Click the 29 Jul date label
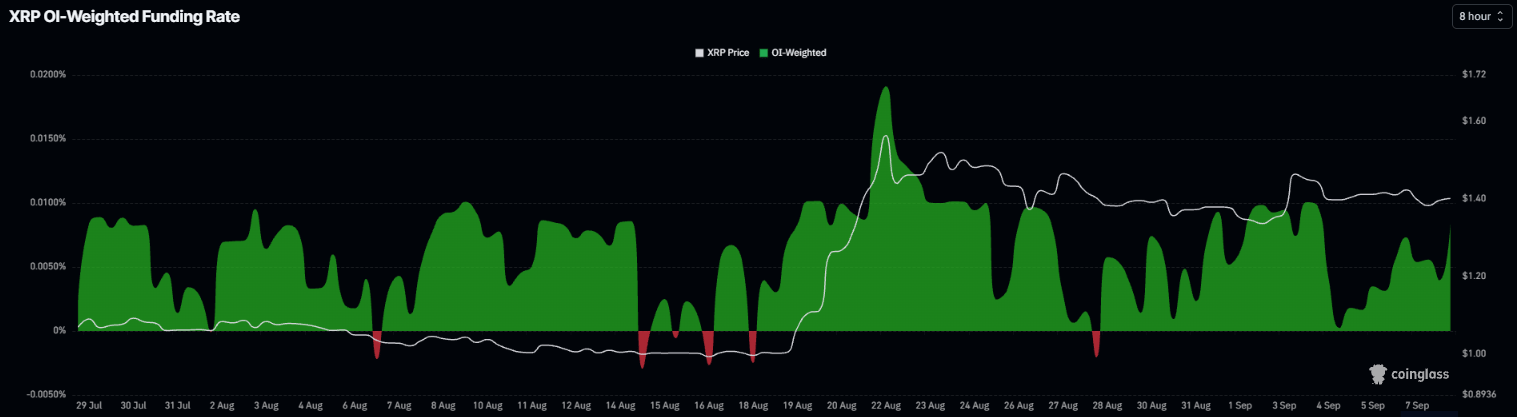 (x=90, y=407)
